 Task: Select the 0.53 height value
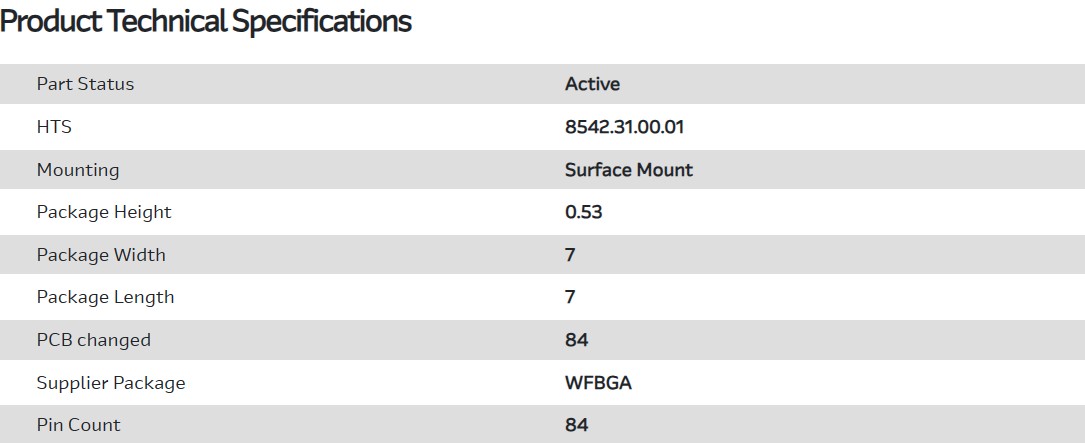(583, 212)
